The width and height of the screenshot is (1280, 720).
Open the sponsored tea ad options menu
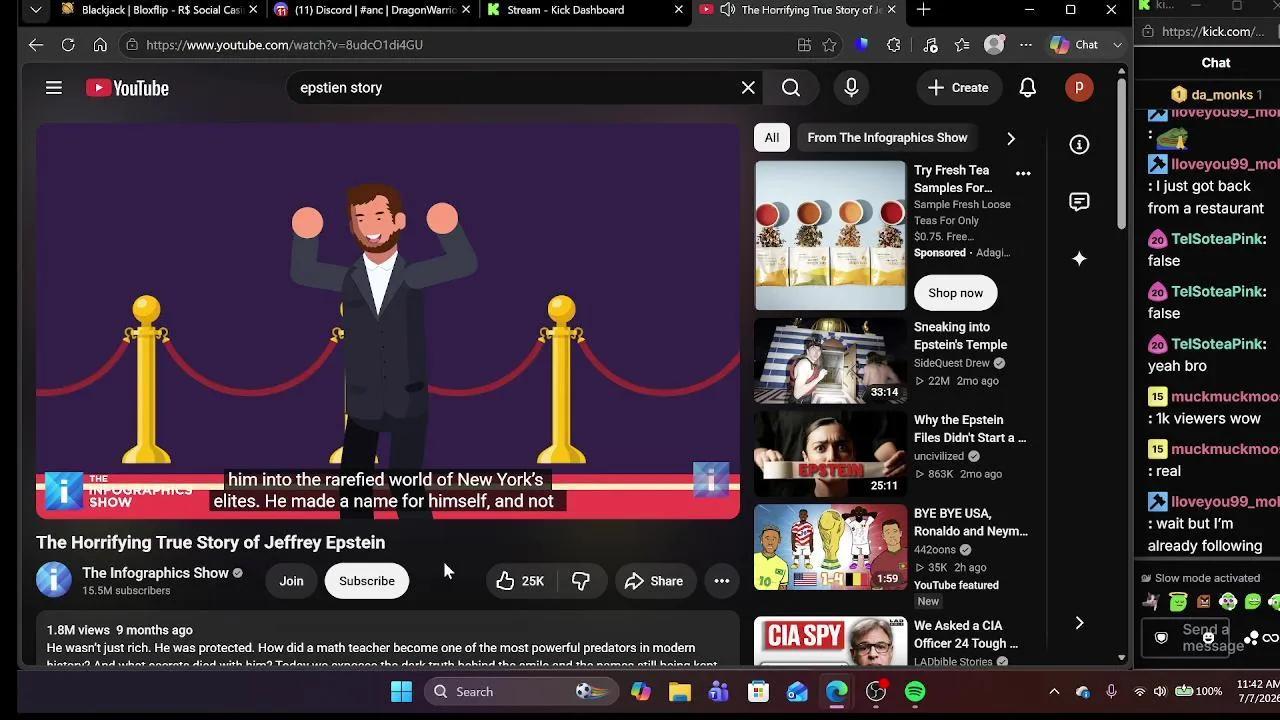click(1023, 174)
